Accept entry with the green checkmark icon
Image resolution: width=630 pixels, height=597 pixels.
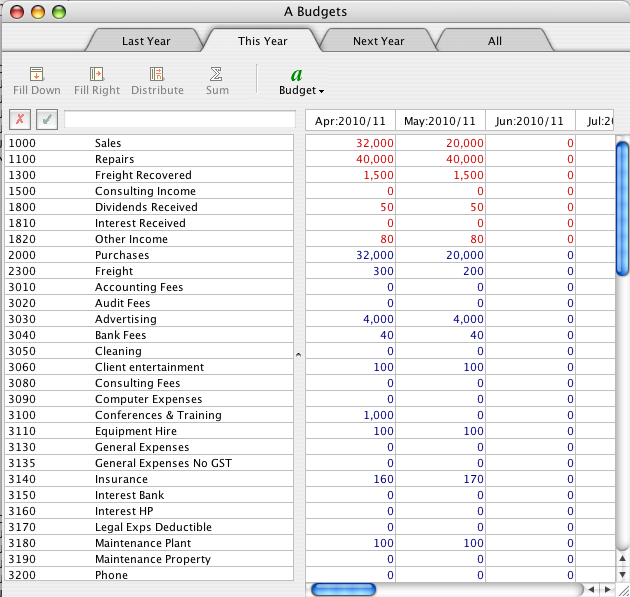point(47,119)
